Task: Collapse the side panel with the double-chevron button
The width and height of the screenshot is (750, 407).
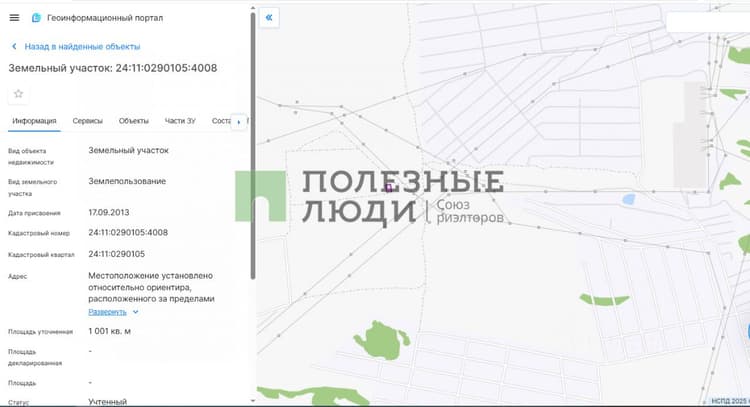Action: pyautogui.click(x=269, y=18)
